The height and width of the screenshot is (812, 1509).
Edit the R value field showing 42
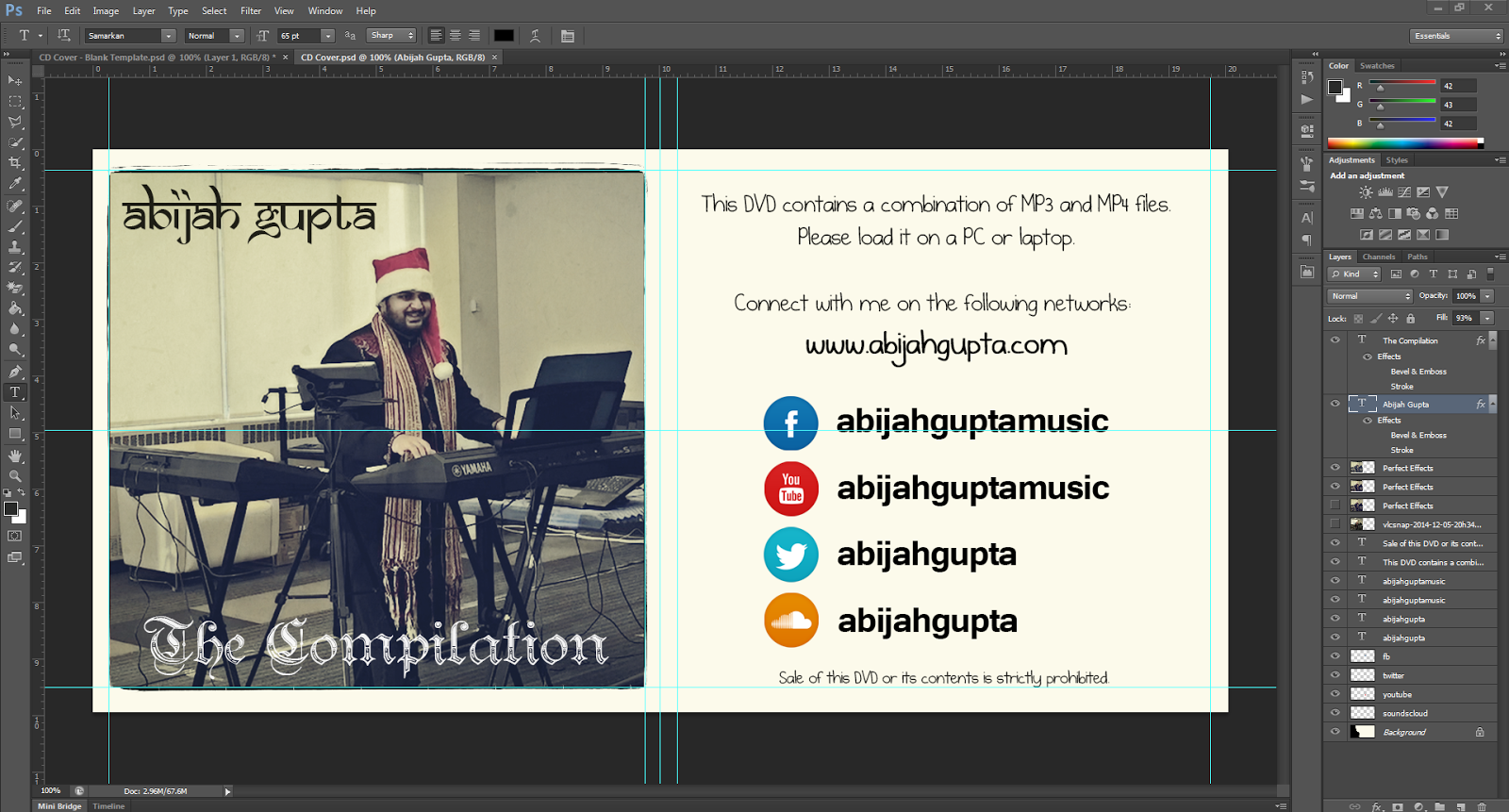[1459, 86]
